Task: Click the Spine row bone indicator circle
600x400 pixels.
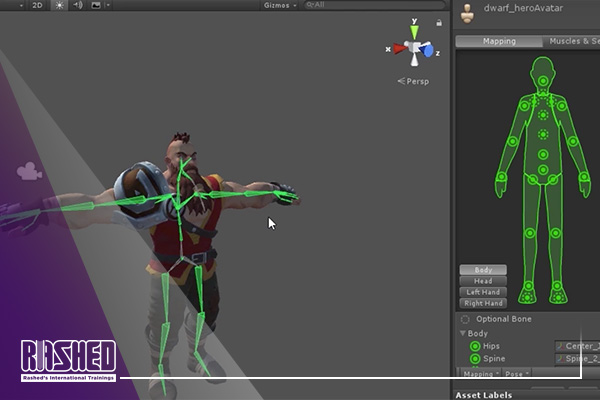Action: pyautogui.click(x=475, y=359)
